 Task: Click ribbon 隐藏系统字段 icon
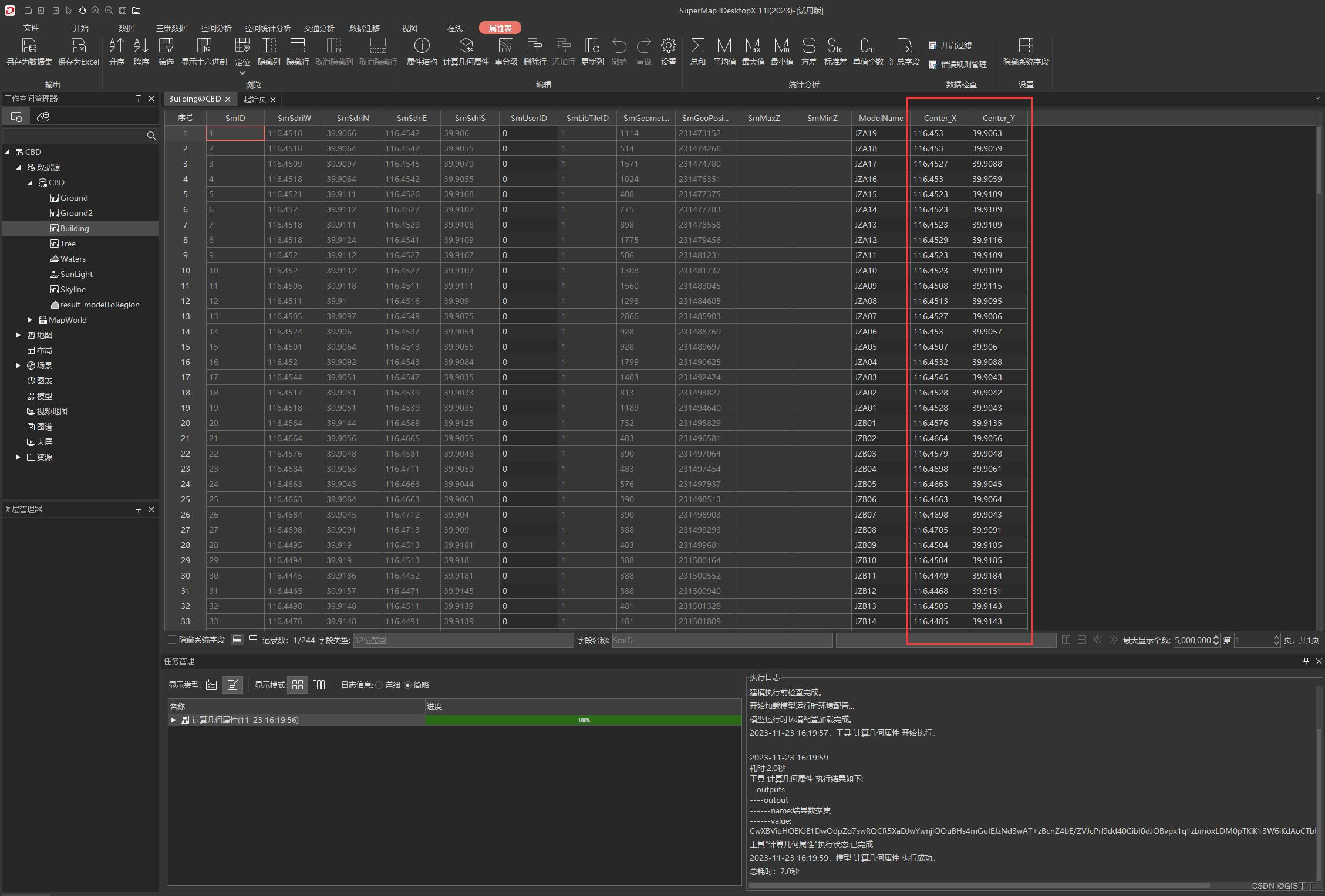1026,52
